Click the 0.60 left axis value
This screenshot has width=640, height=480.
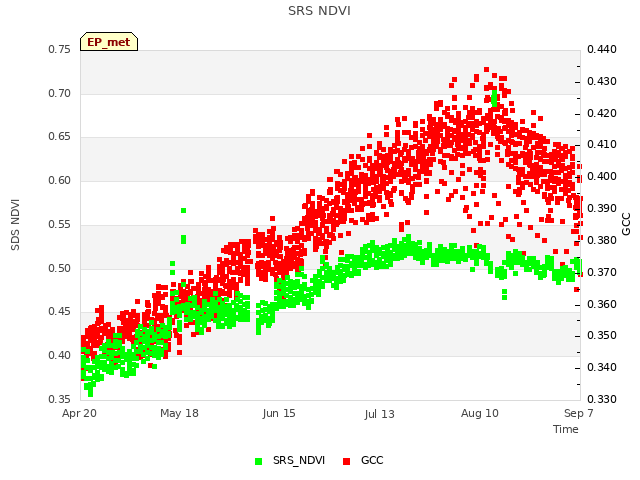pos(59,180)
